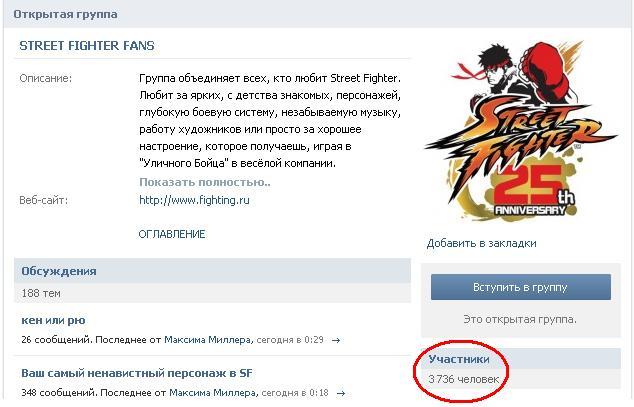Image resolution: width=634 pixels, height=407 pixels.
Task: Click the сегодня в 0:18 timestamp
Action: pos(295,392)
